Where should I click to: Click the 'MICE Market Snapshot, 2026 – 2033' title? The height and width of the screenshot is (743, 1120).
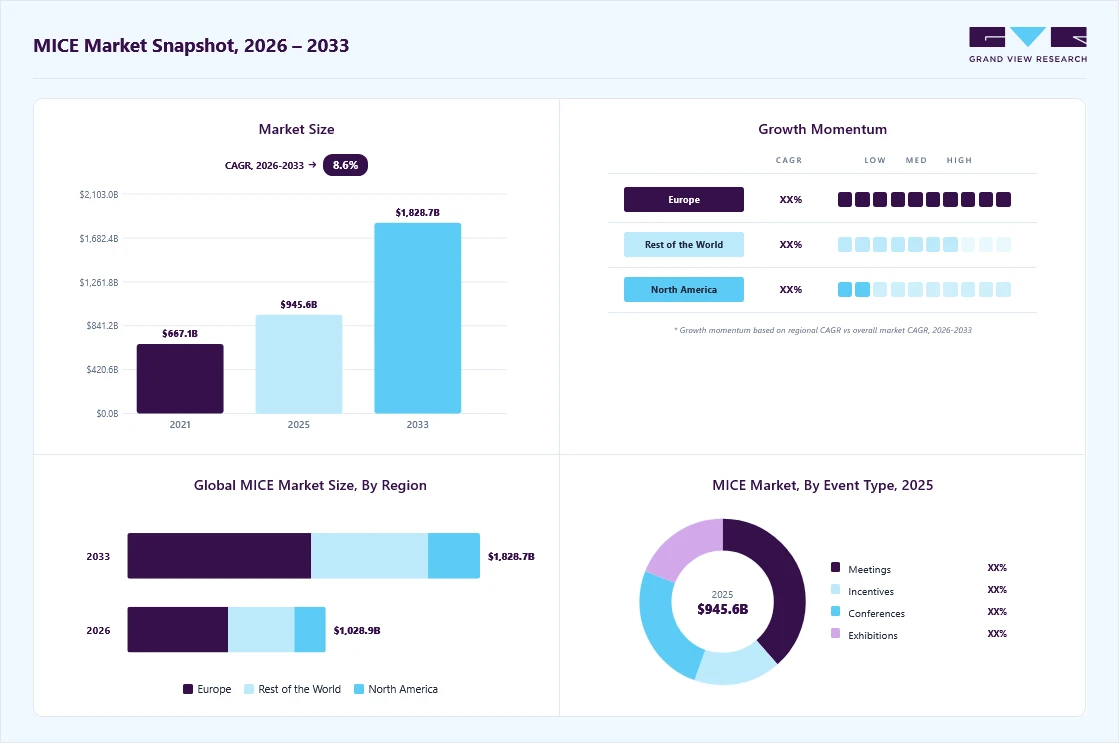pos(191,46)
